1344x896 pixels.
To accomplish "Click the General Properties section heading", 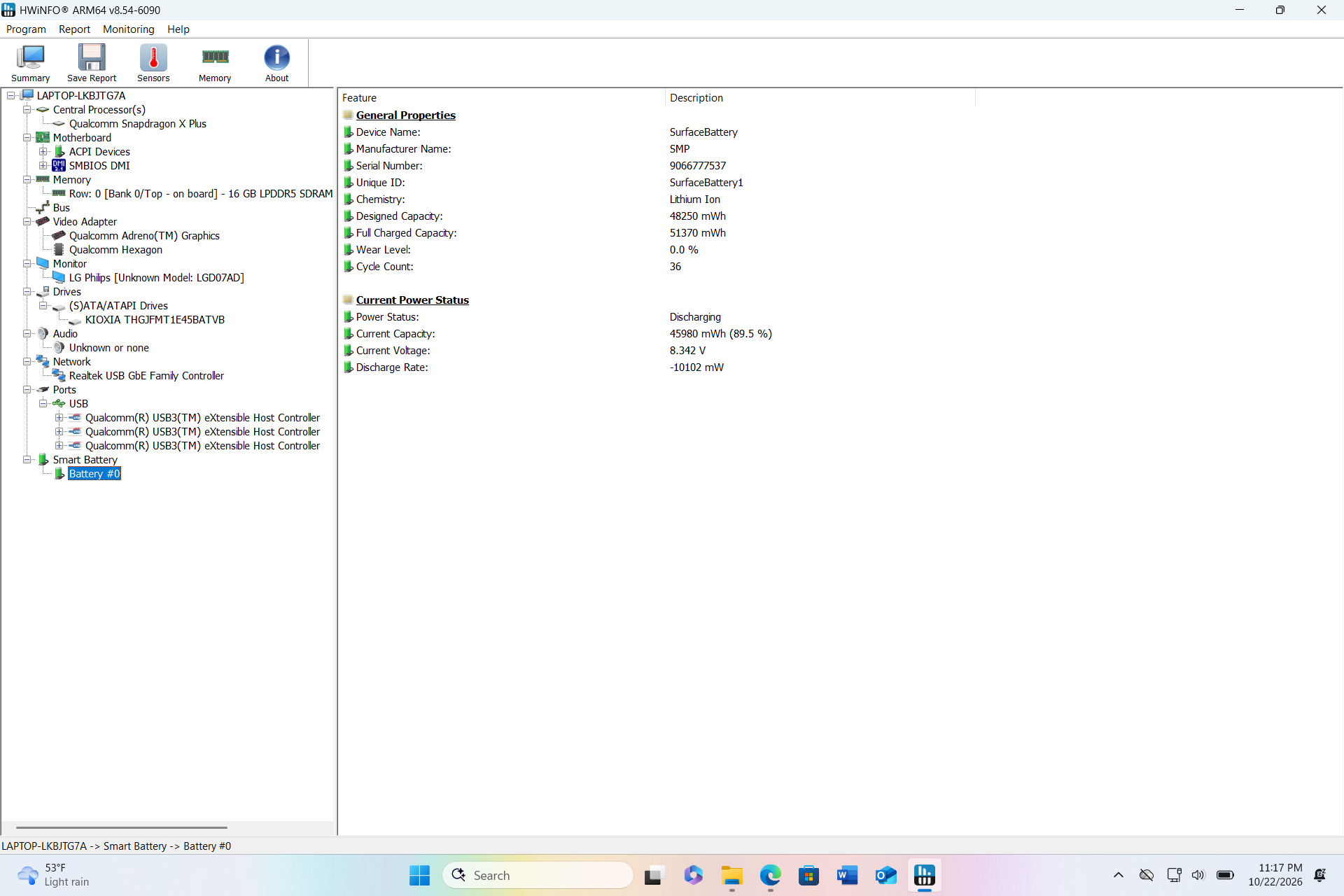I will point(405,115).
